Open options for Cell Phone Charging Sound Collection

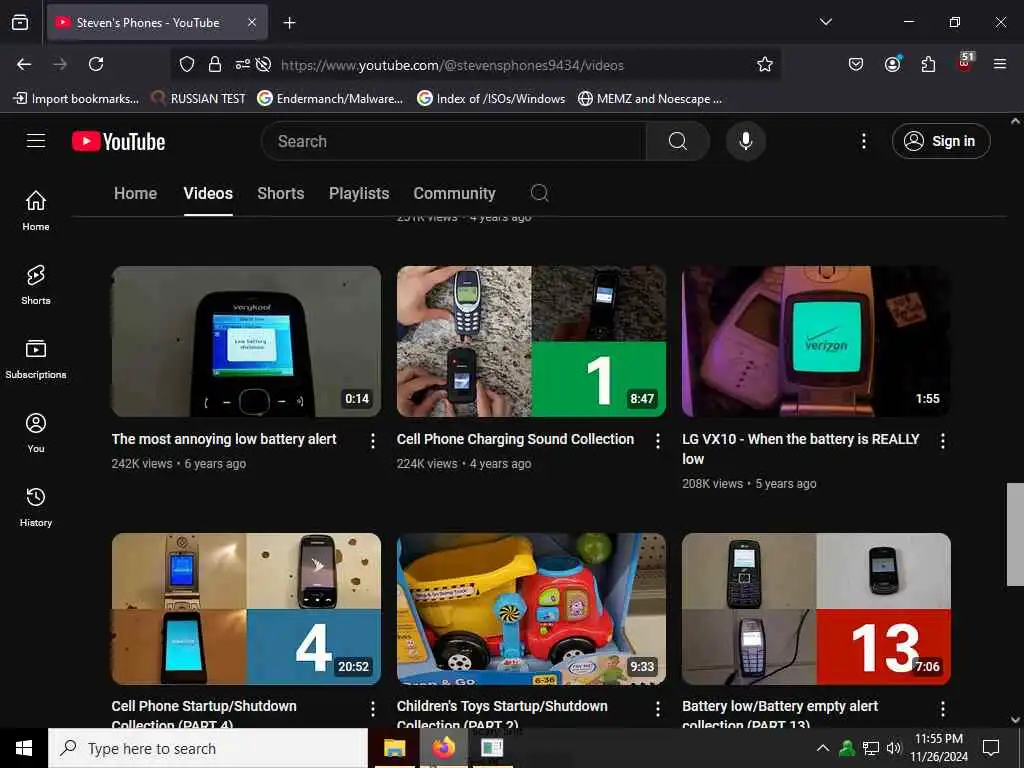coord(658,441)
